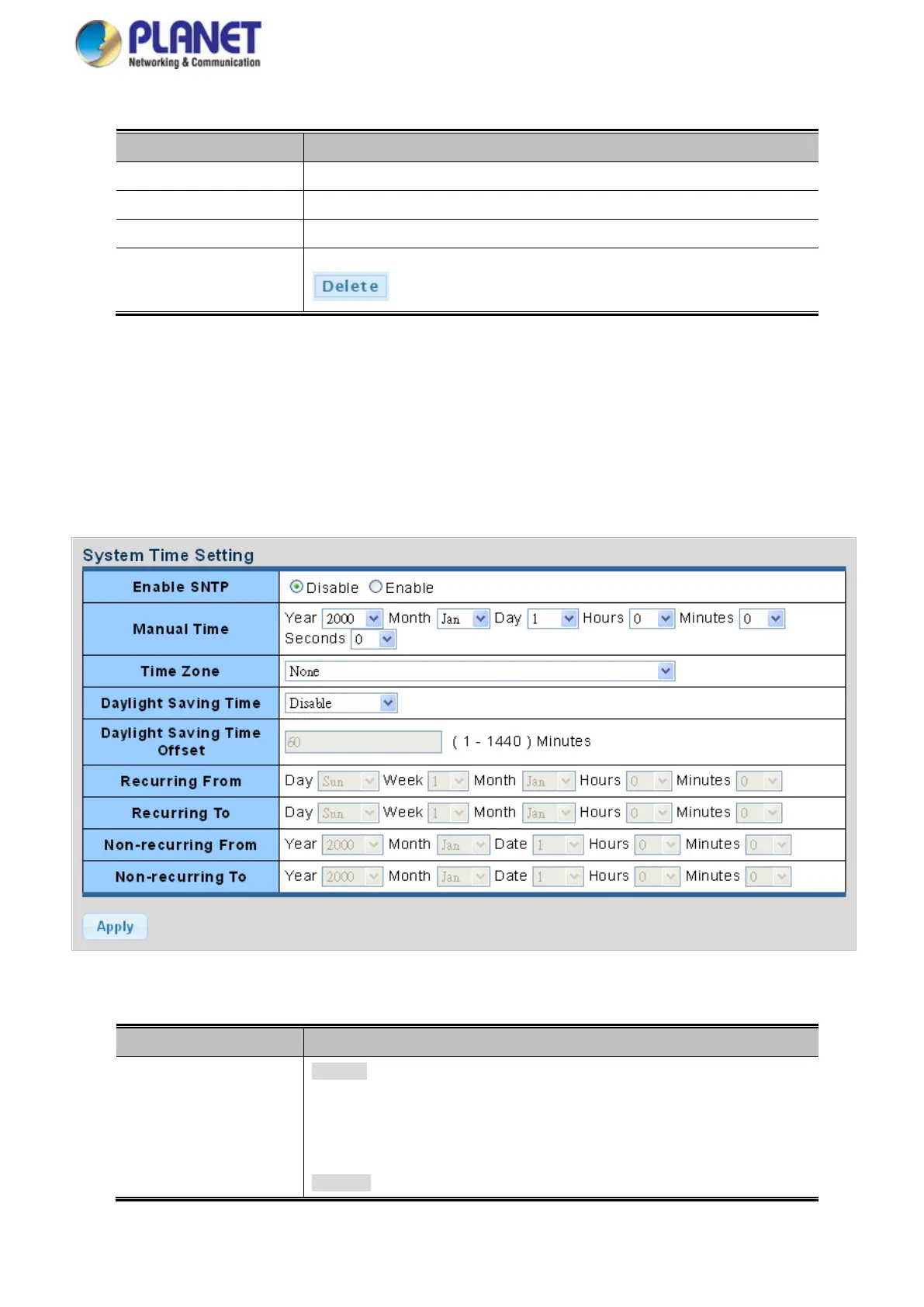Viewport: 924px width, 1307px height.
Task: Open Recurring From Day dropdown
Action: tap(348, 781)
